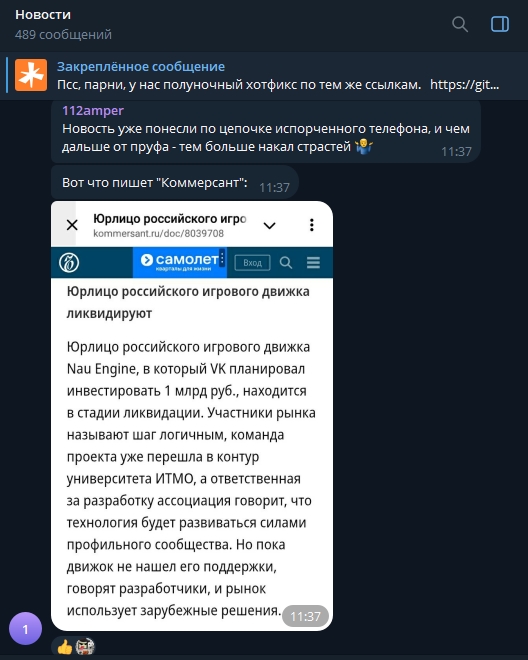Image resolution: width=528 pixels, height=660 pixels.
Task: Click the purple avatar with number 1
Action: point(25,629)
